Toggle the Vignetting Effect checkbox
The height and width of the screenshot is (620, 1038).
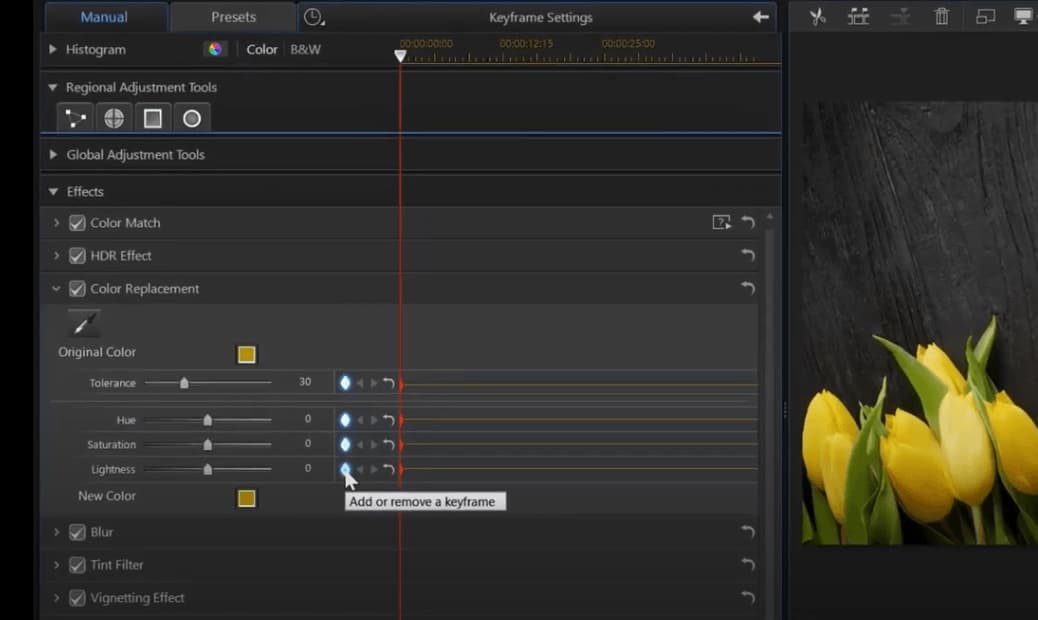point(77,598)
